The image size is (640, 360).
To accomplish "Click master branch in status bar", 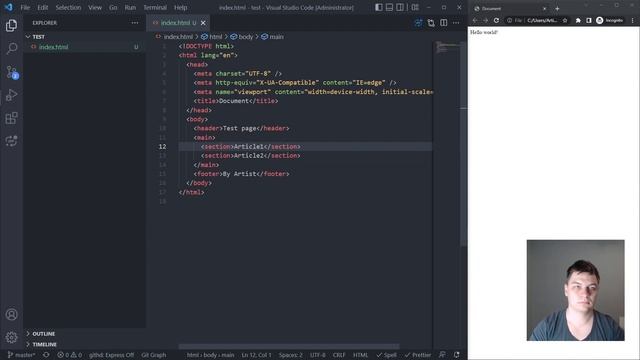I will click(21, 355).
